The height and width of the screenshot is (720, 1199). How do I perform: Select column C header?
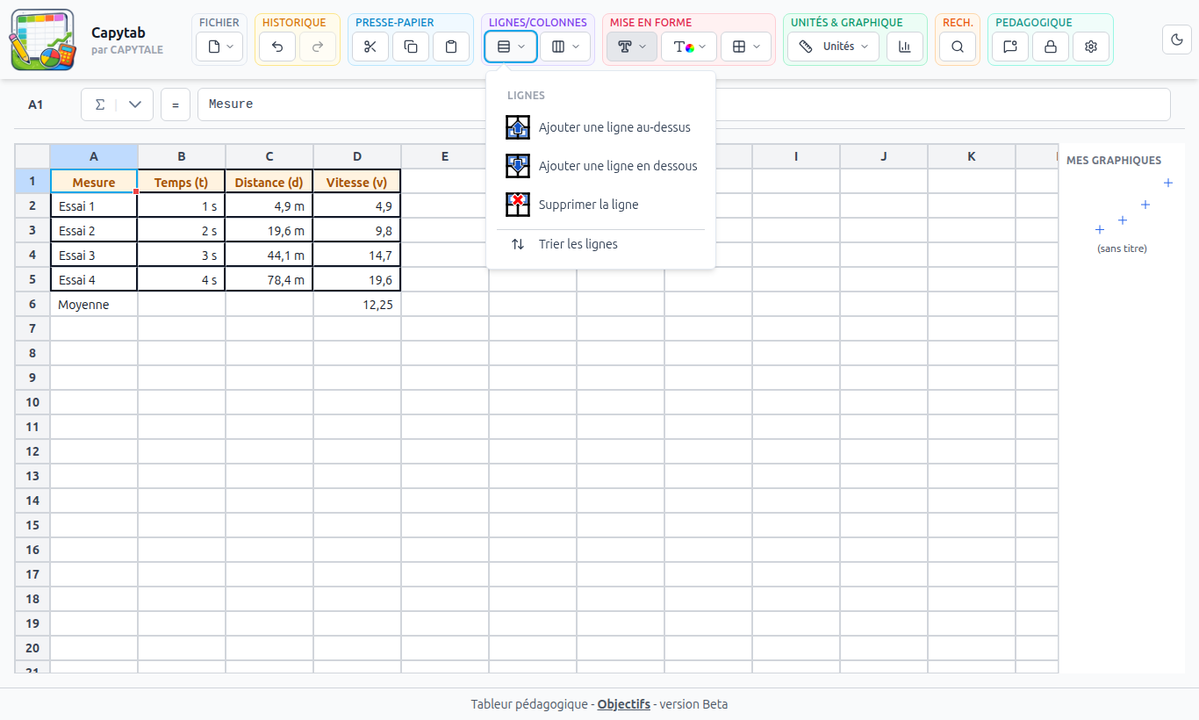(x=269, y=156)
